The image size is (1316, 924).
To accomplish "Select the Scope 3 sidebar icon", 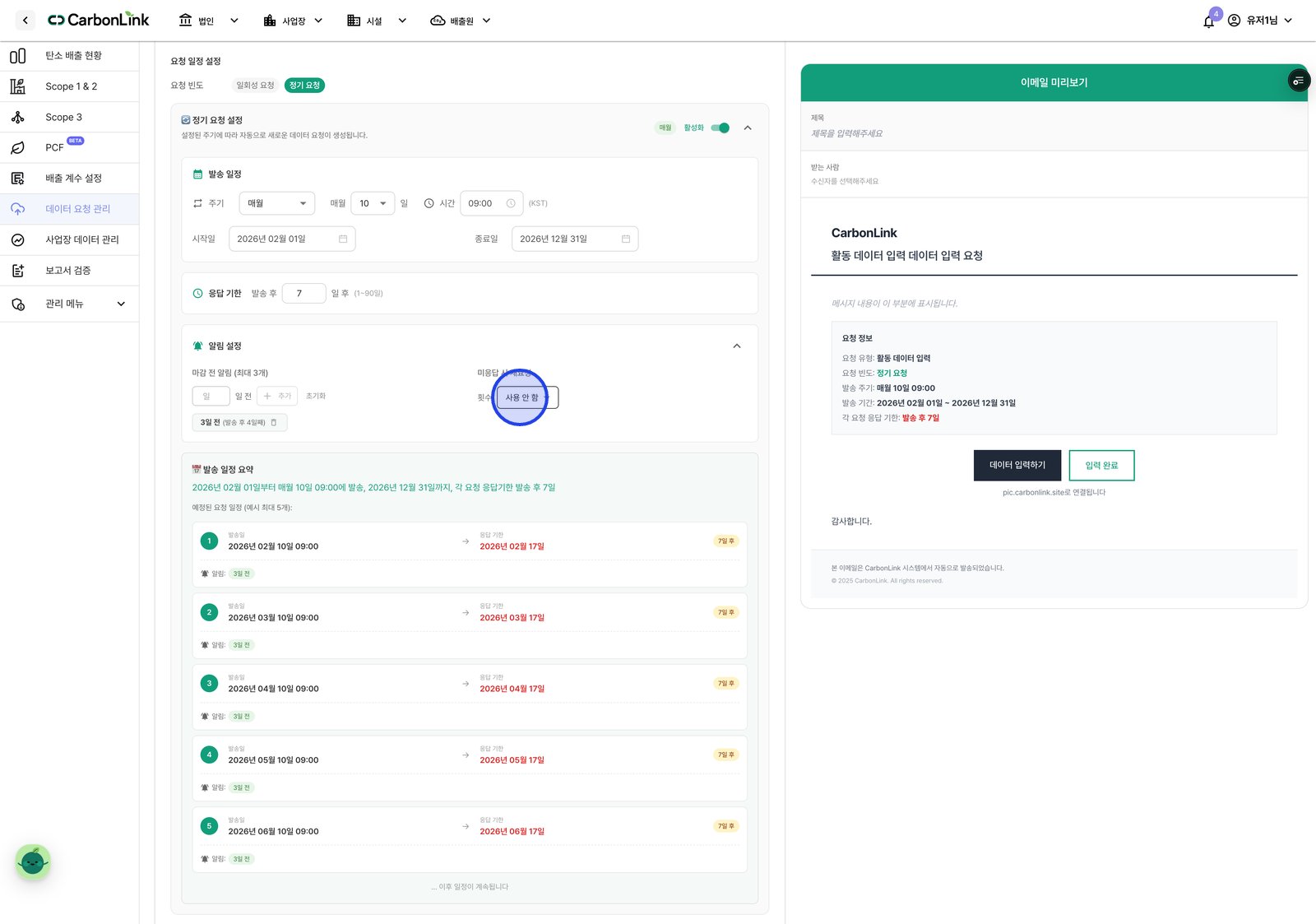I will [17, 118].
